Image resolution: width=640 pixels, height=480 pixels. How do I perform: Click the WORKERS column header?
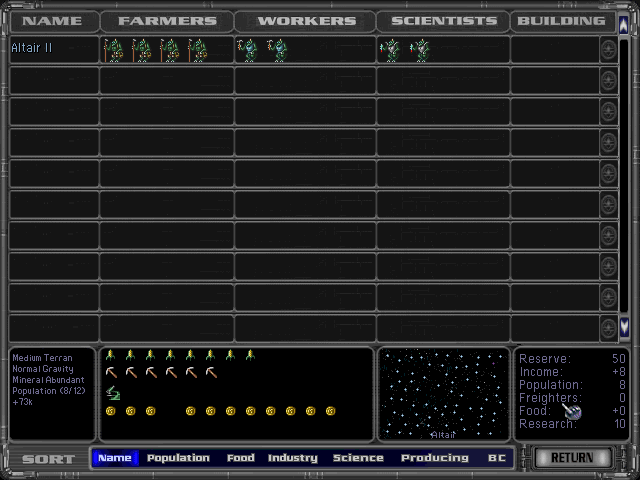pyautogui.click(x=307, y=21)
